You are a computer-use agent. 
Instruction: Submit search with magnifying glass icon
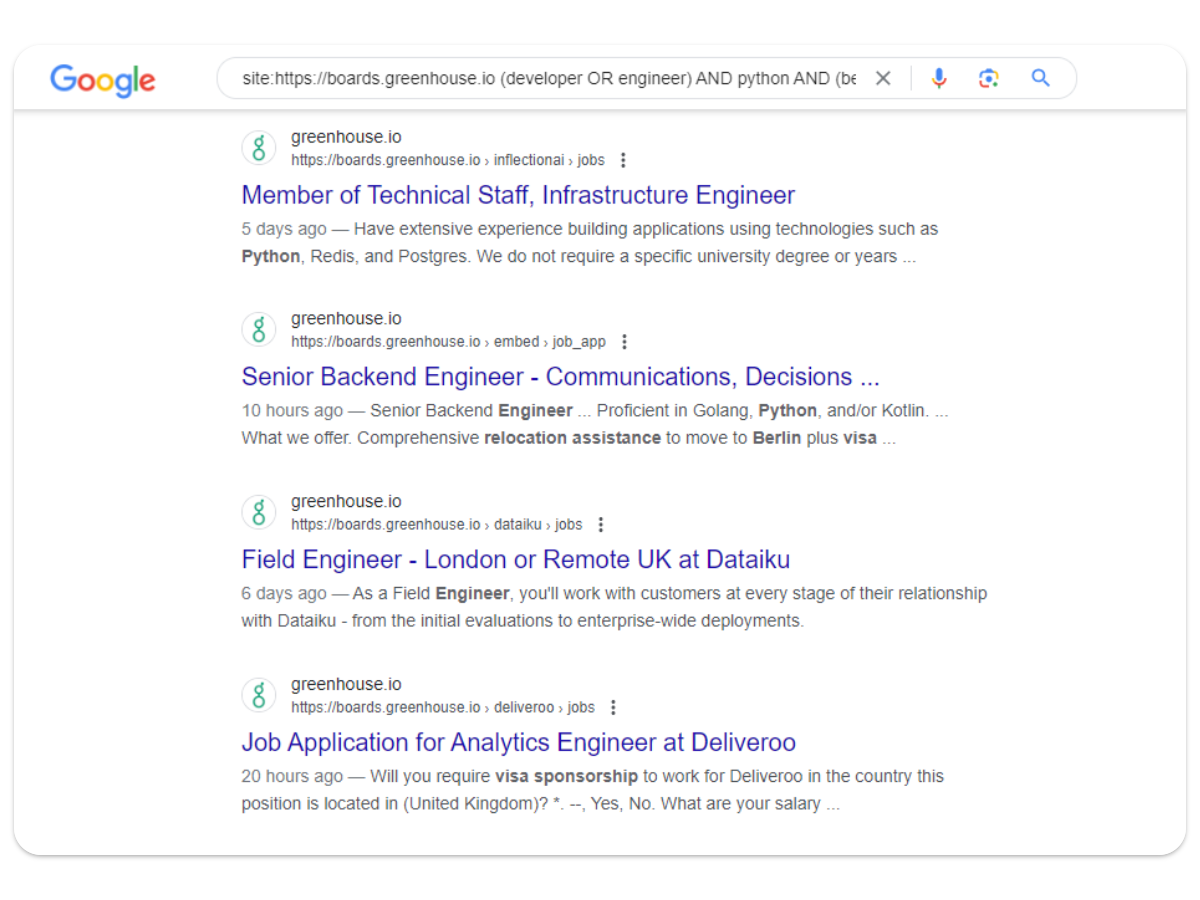[1041, 78]
